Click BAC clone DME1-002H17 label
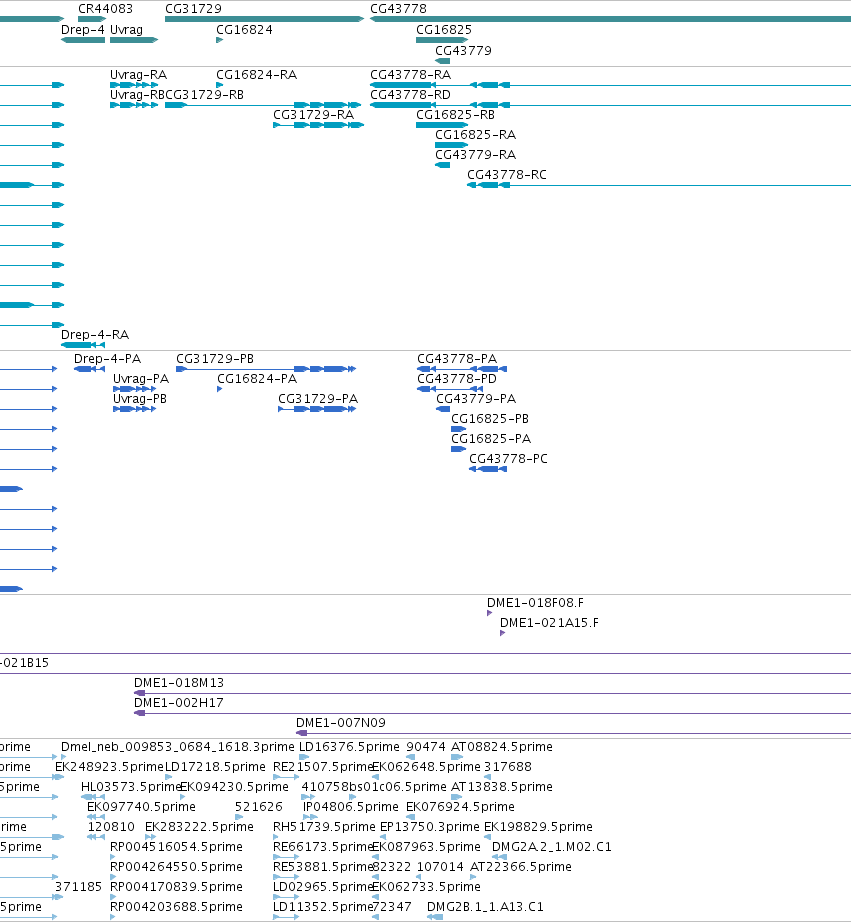851x922 pixels. [x=179, y=703]
